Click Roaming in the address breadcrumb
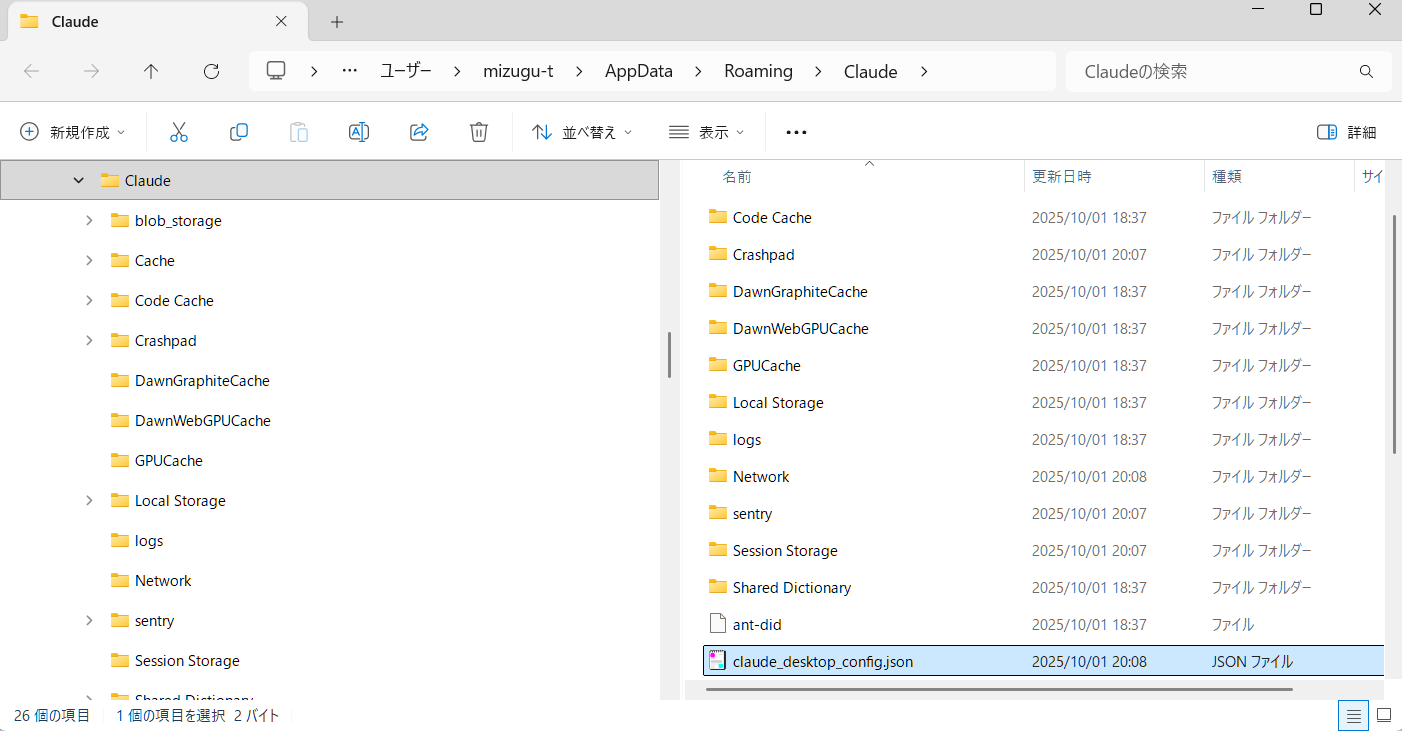Screen dimensions: 1402x731 758,71
